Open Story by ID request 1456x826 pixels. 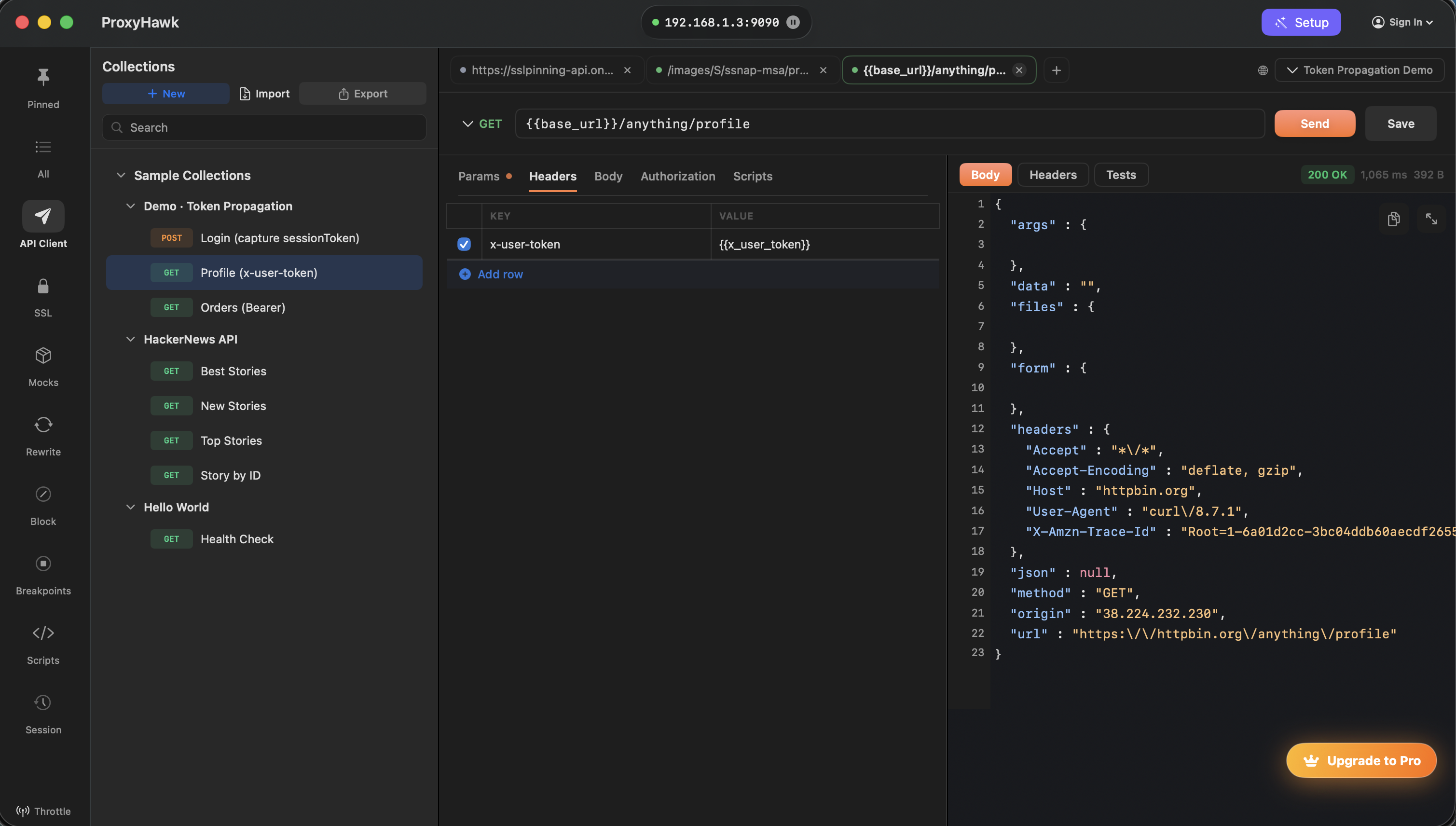click(x=264, y=475)
